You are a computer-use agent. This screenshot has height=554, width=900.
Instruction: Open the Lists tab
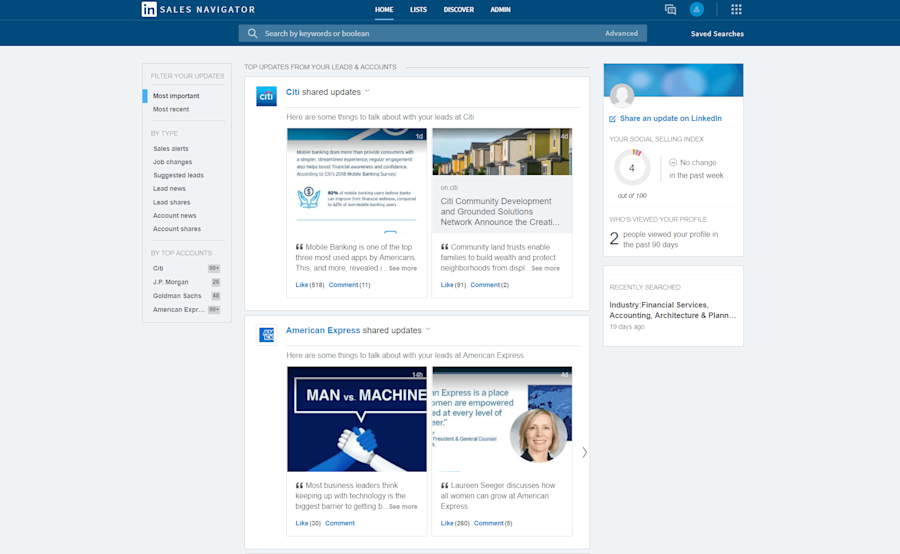point(418,10)
